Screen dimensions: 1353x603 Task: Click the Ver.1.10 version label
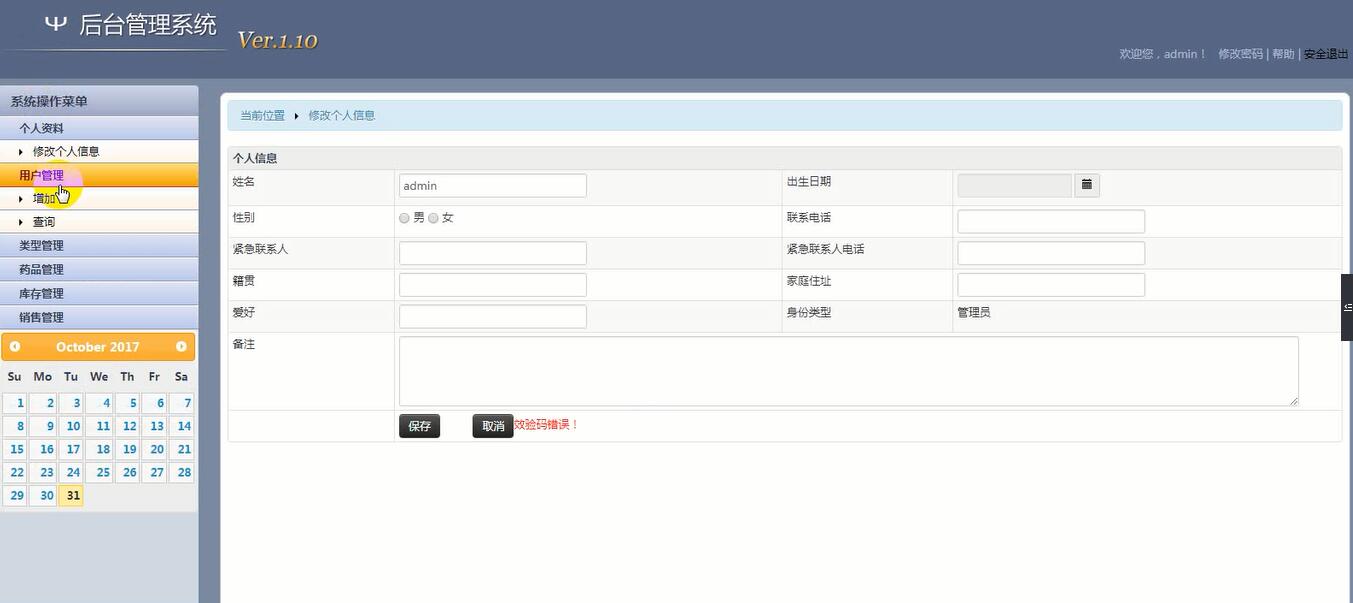pyautogui.click(x=277, y=40)
